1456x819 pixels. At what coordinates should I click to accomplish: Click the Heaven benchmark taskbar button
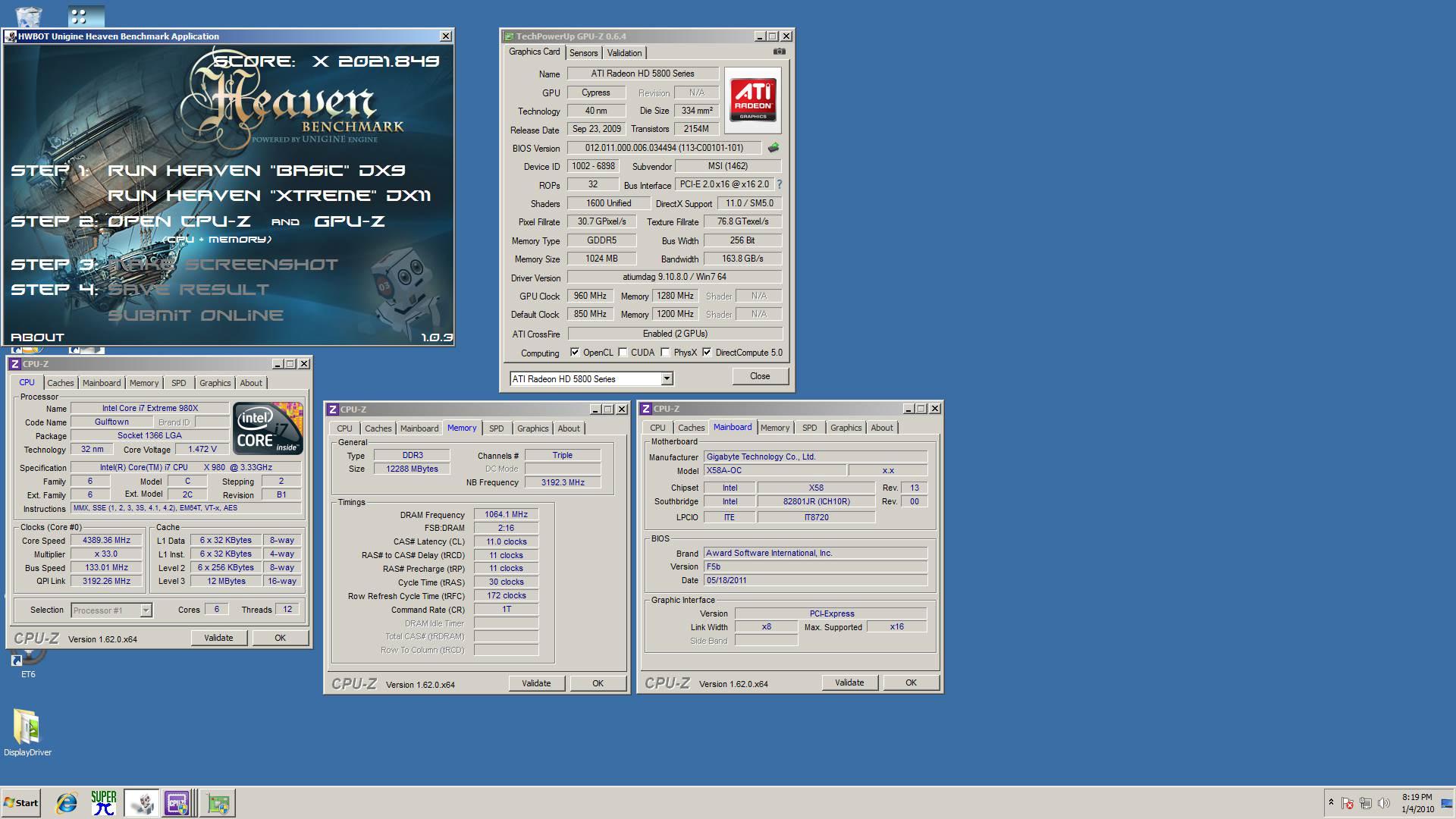tap(141, 803)
